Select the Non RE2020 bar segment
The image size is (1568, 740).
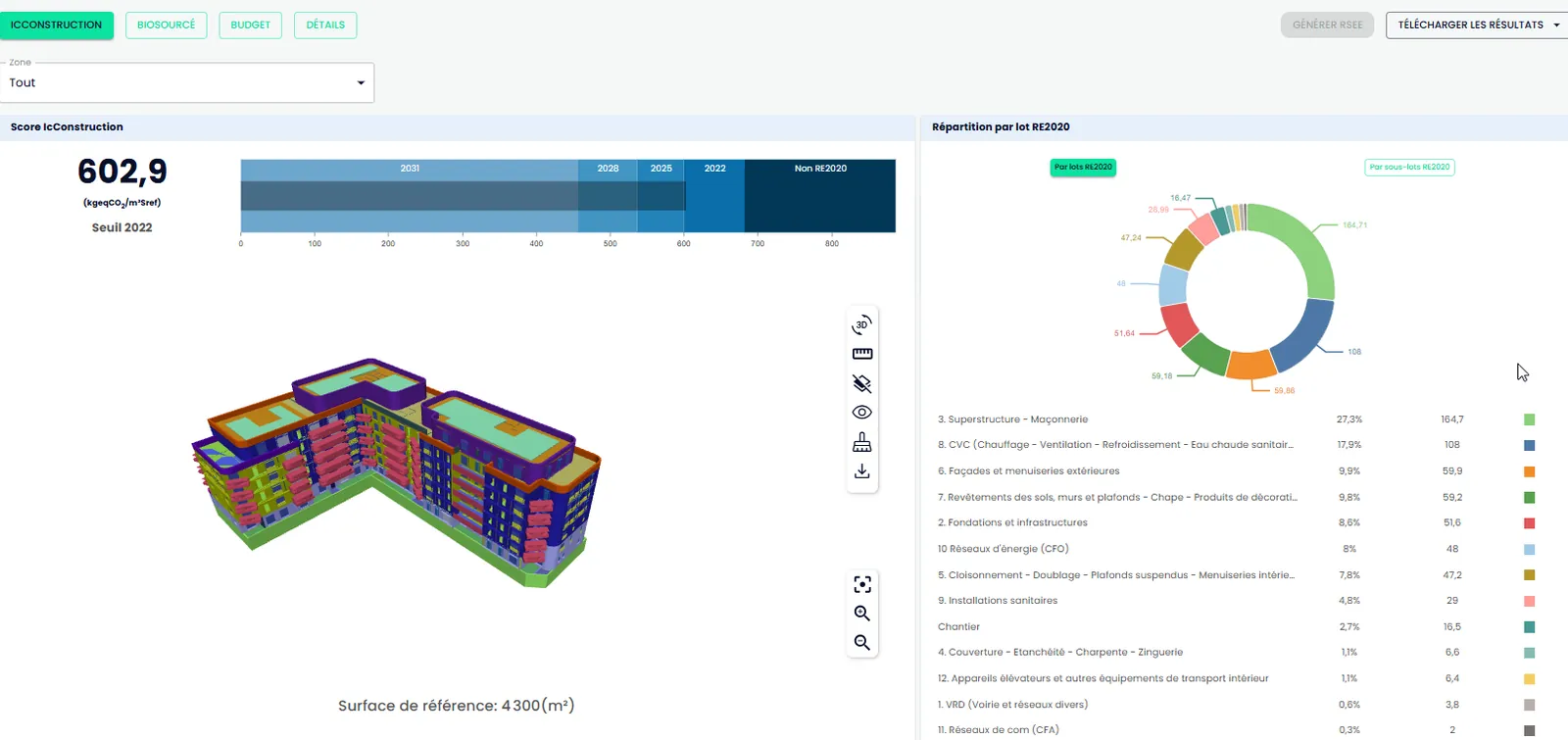click(x=820, y=196)
